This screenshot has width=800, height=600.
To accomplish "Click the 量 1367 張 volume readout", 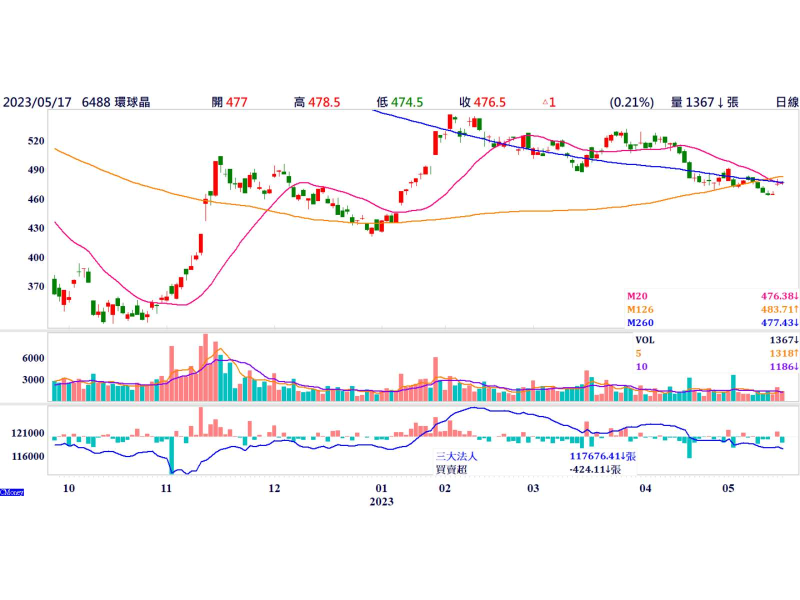I will [704, 102].
